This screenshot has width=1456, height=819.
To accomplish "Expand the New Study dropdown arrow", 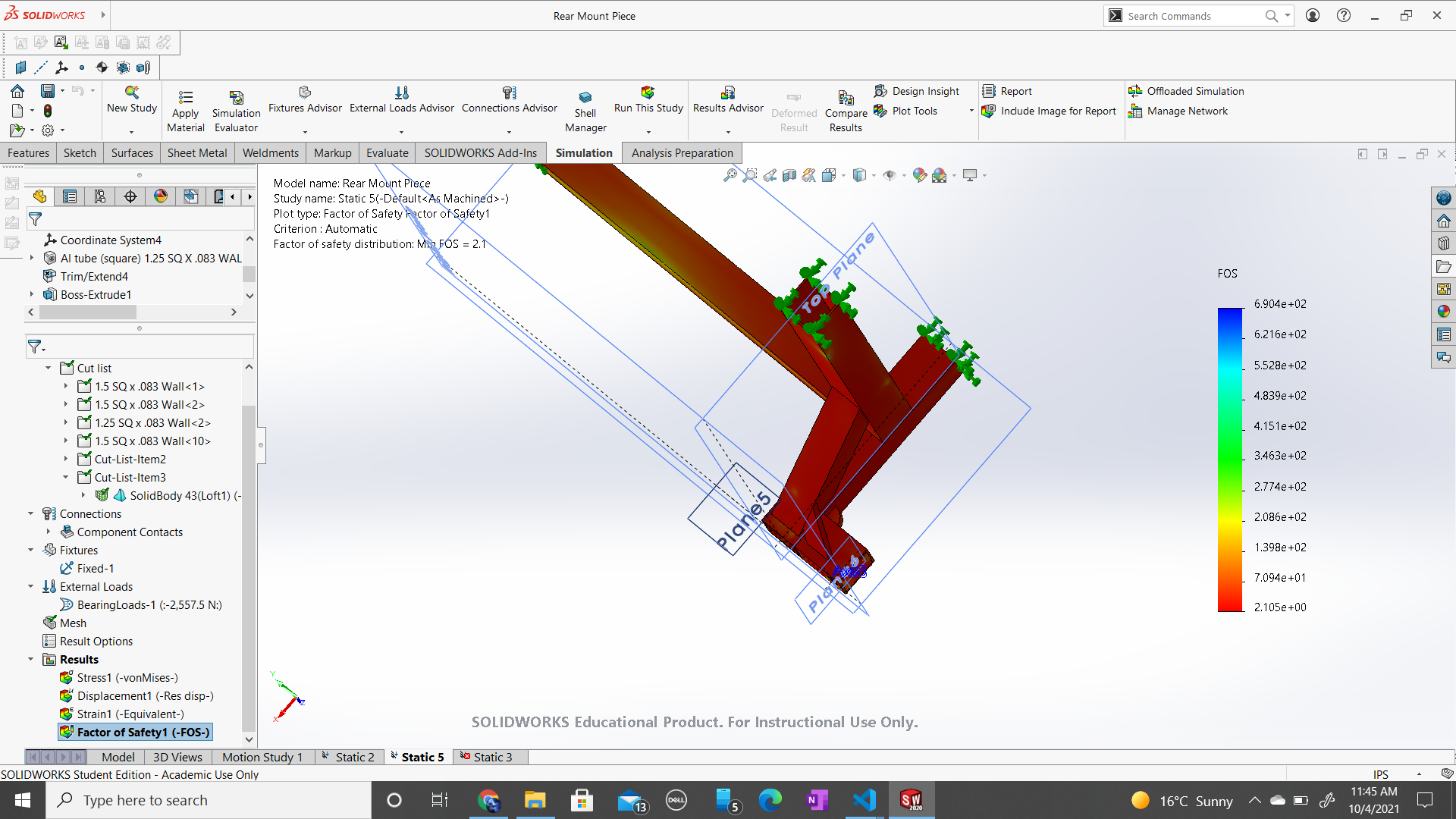I will 132,132.
